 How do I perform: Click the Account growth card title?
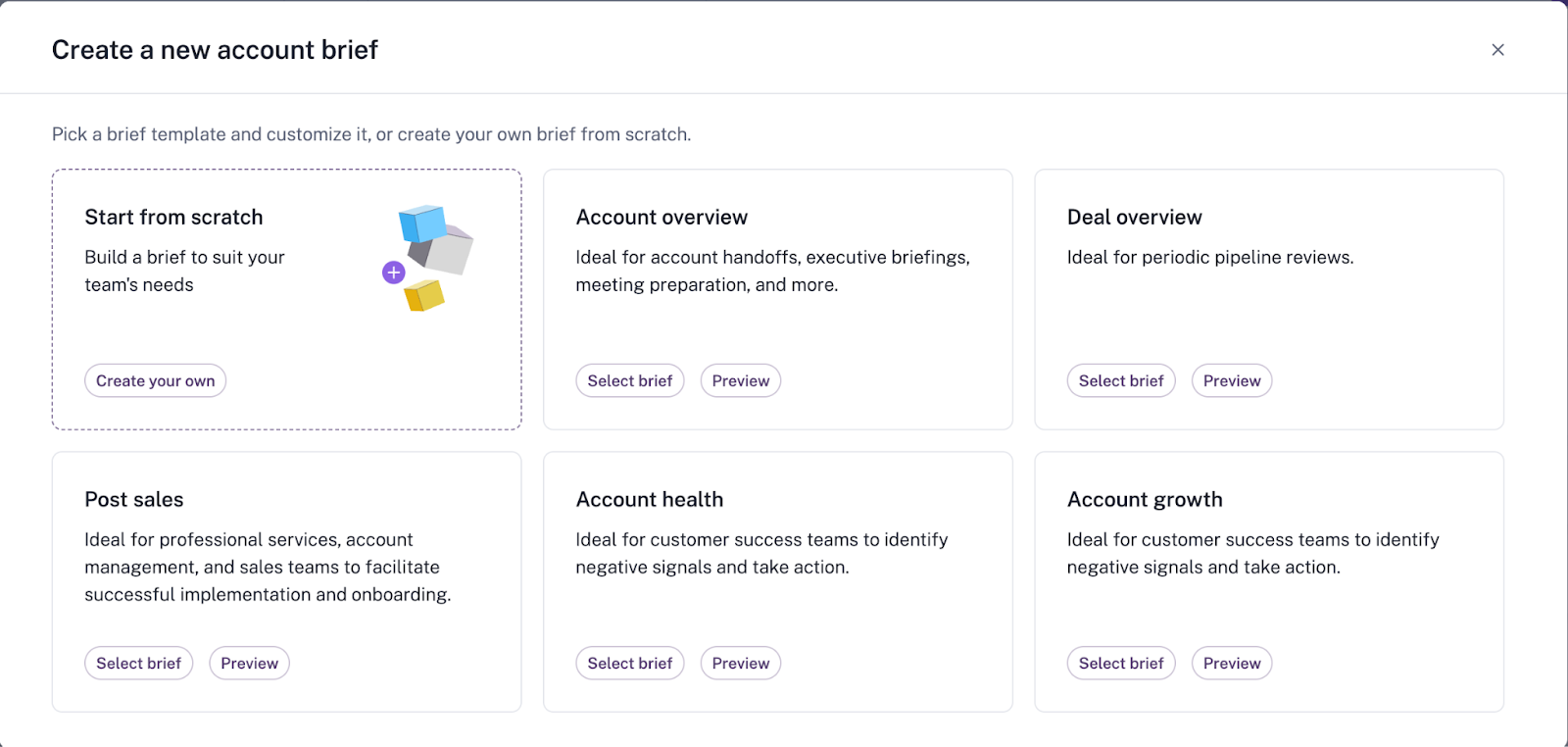(x=1144, y=499)
